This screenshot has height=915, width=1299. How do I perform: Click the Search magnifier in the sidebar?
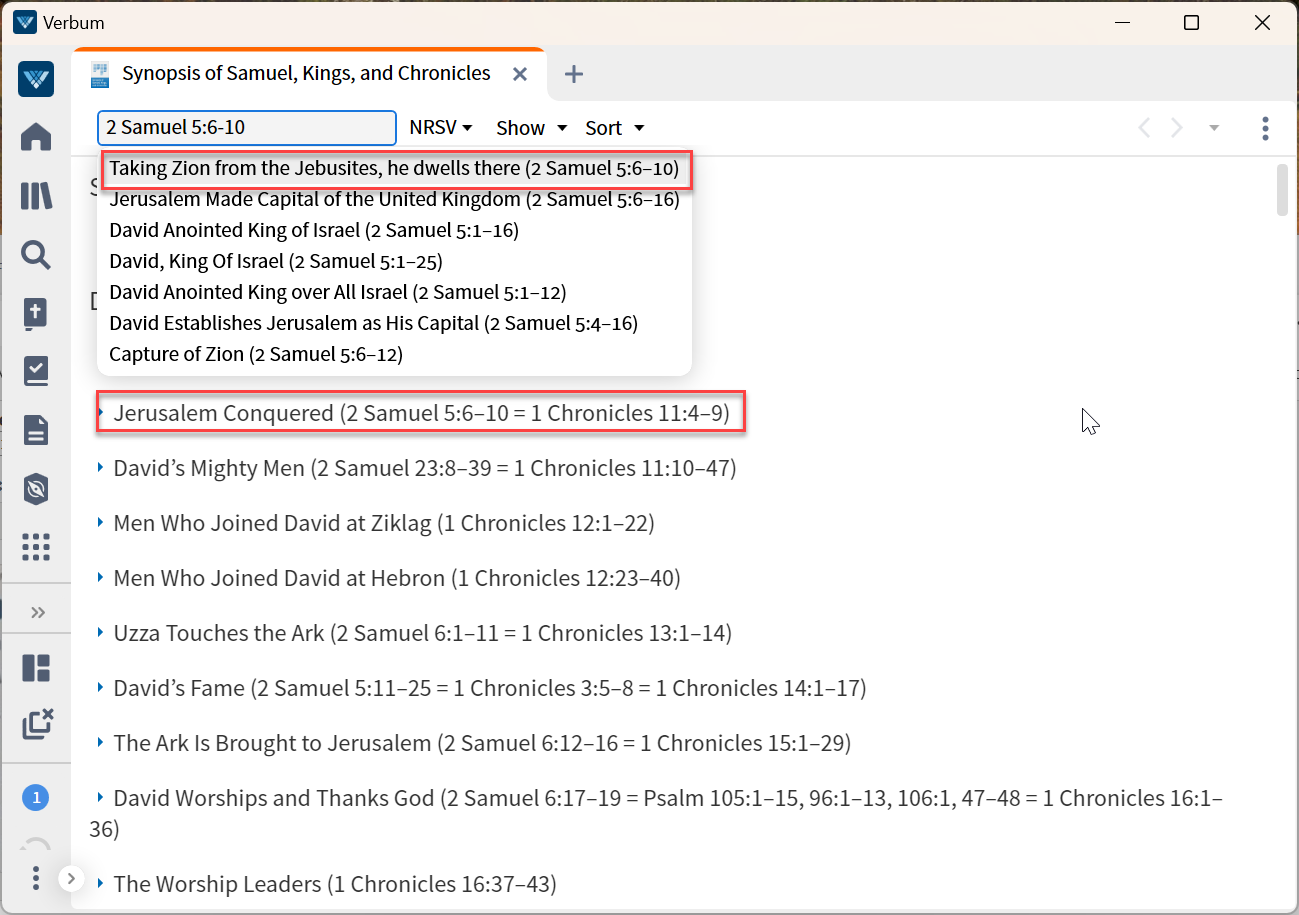(36, 255)
